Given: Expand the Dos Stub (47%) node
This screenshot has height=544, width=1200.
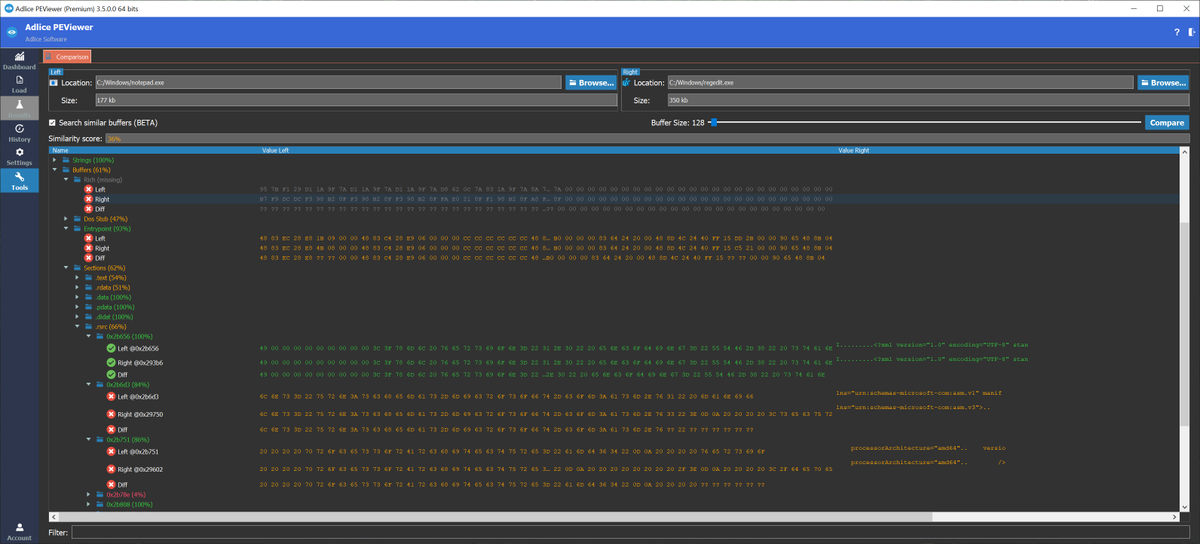Looking at the screenshot, I should (66, 219).
